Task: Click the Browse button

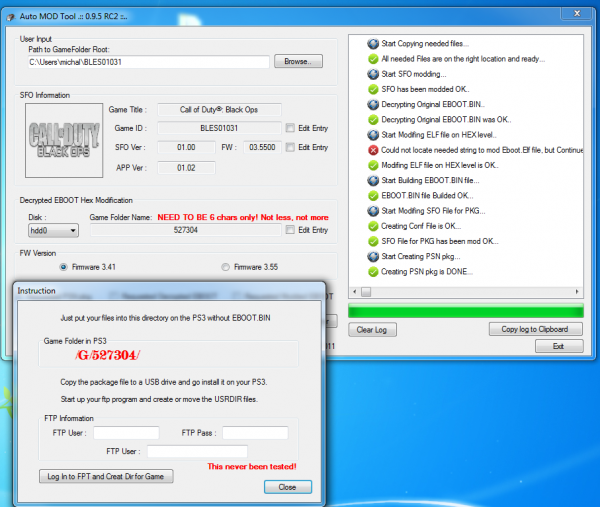Action: coord(298,61)
